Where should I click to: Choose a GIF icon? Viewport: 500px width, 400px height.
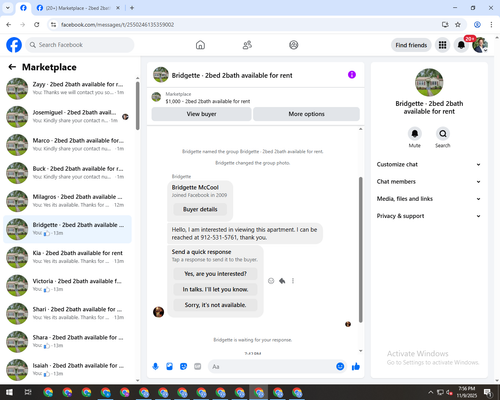click(198, 367)
